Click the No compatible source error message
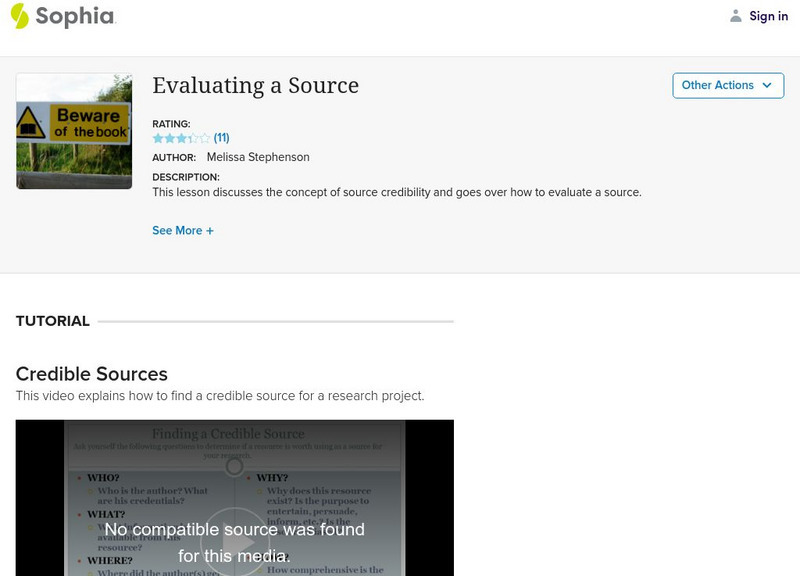Viewport: 800px width, 576px height. click(x=234, y=542)
